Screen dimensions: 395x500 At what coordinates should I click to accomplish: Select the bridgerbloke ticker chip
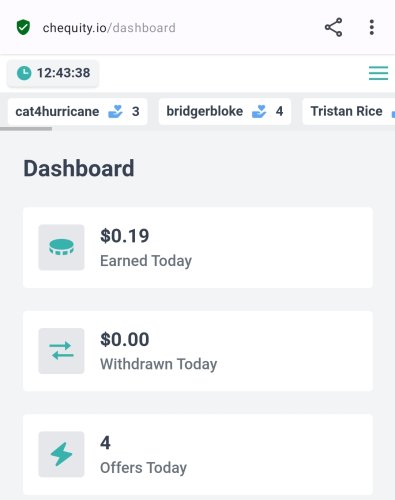click(x=225, y=111)
